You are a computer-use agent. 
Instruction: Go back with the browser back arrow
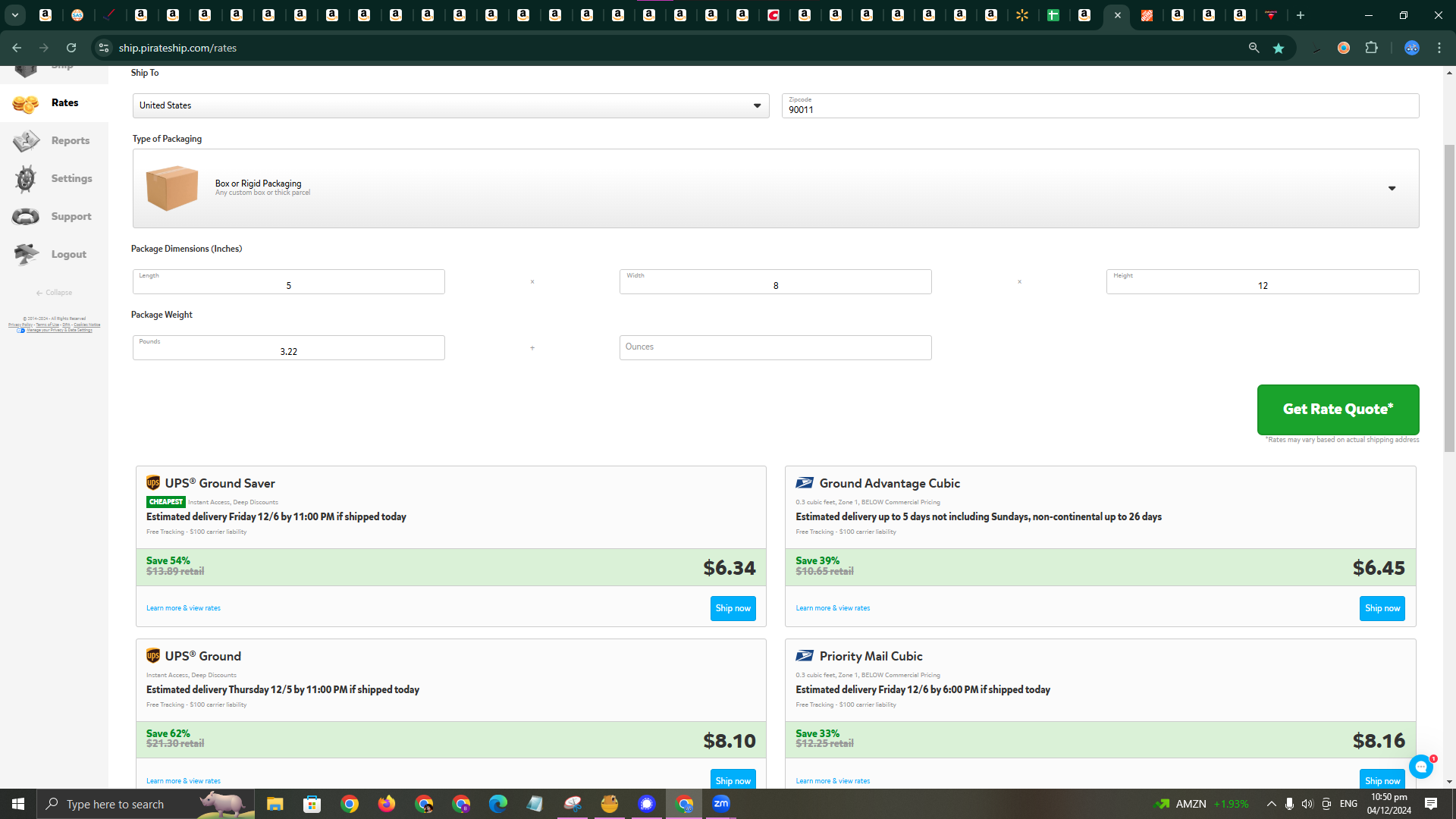17,48
